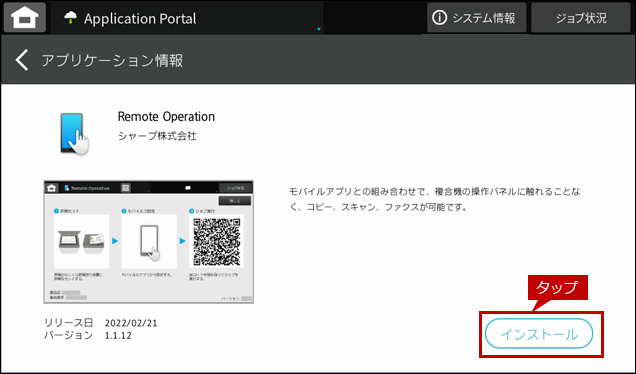Click the バージョン label

click(x=68, y=335)
